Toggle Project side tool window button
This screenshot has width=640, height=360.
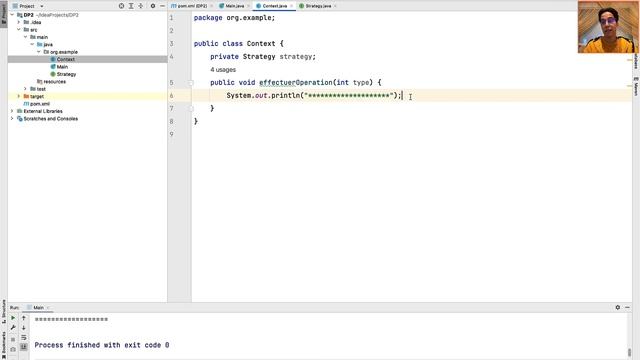click(4, 13)
